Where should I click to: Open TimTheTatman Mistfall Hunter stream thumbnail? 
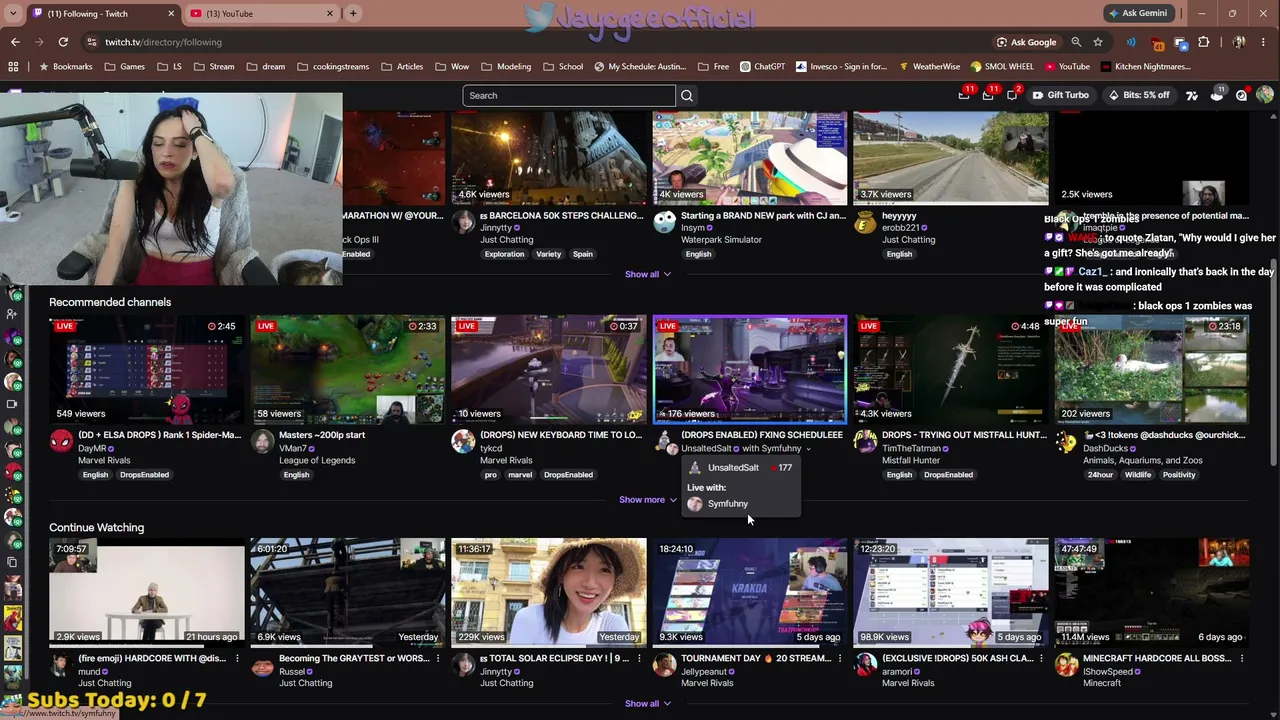pyautogui.click(x=951, y=370)
